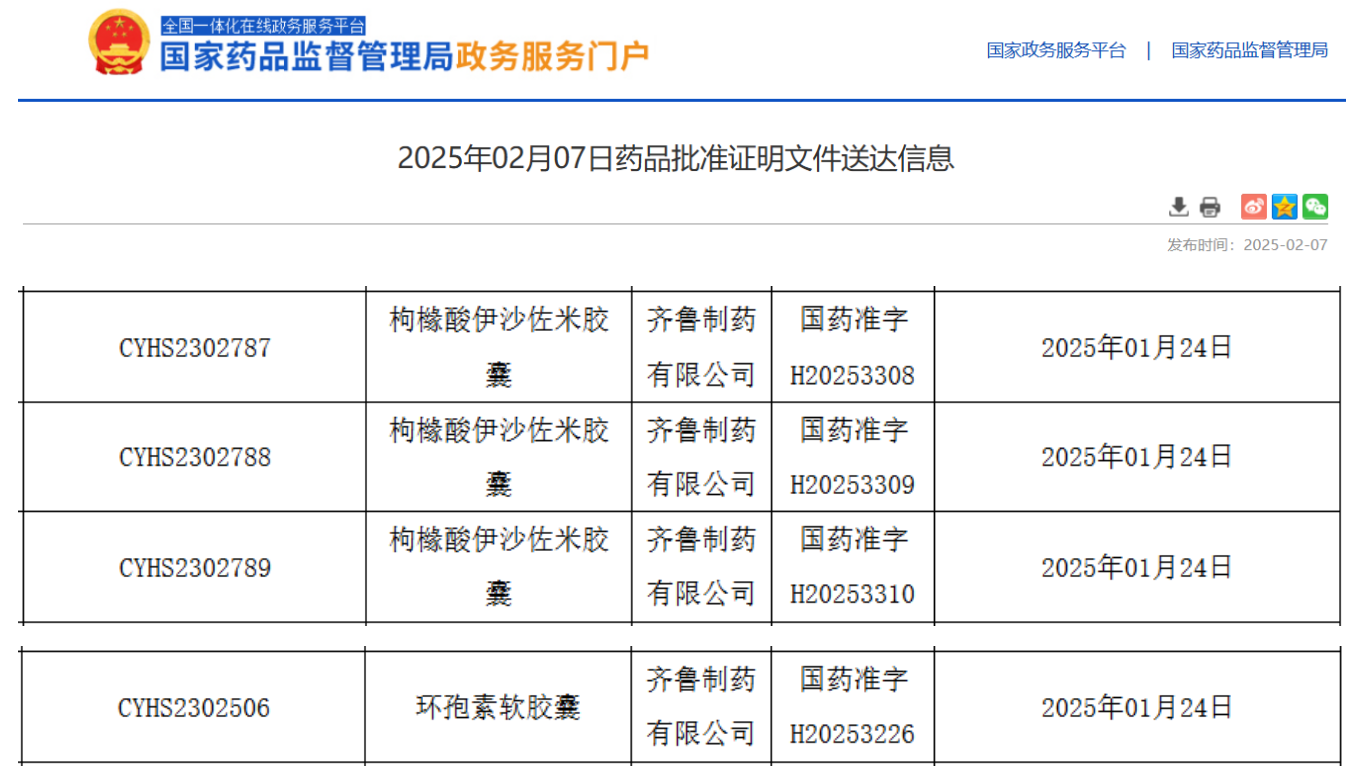Click drug name in CYHS2302789 row
This screenshot has width=1354, height=775.
(x=498, y=567)
